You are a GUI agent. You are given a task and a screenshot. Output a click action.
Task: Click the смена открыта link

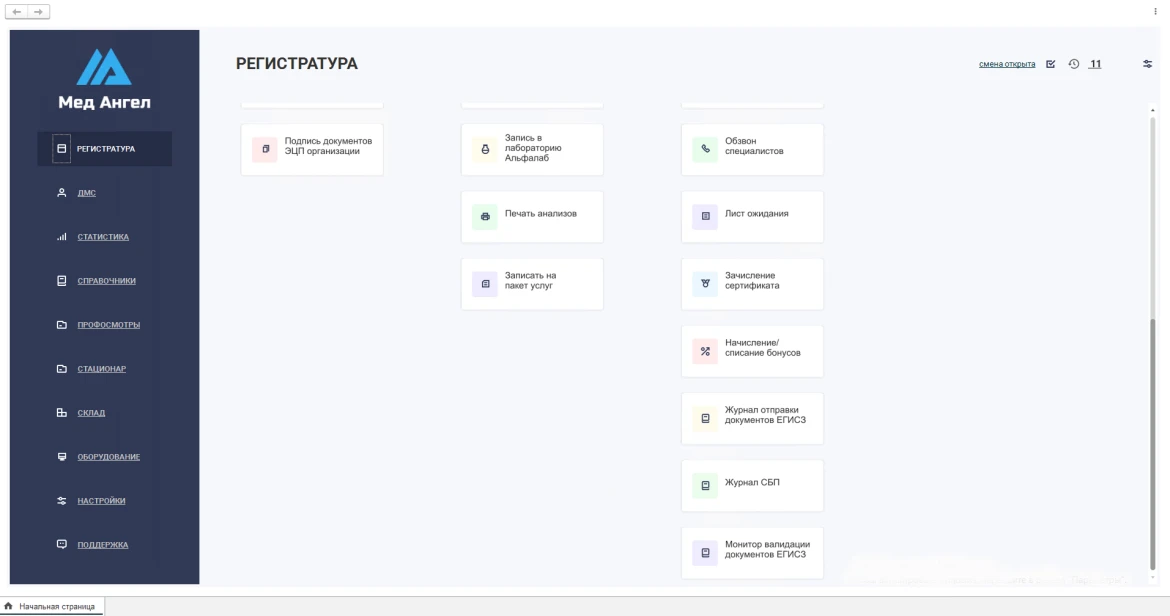(x=1007, y=64)
